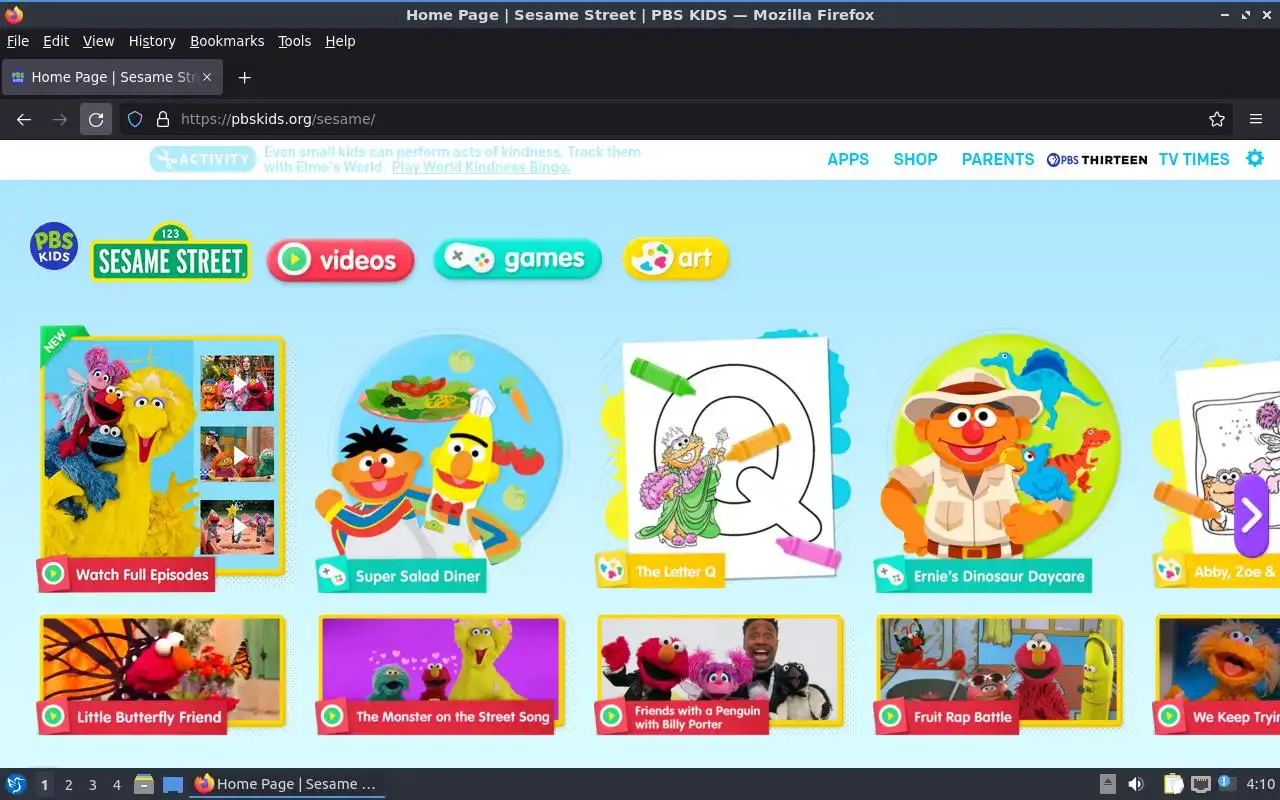Open network status tray icon
This screenshot has height=800, width=1280.
point(1201,784)
